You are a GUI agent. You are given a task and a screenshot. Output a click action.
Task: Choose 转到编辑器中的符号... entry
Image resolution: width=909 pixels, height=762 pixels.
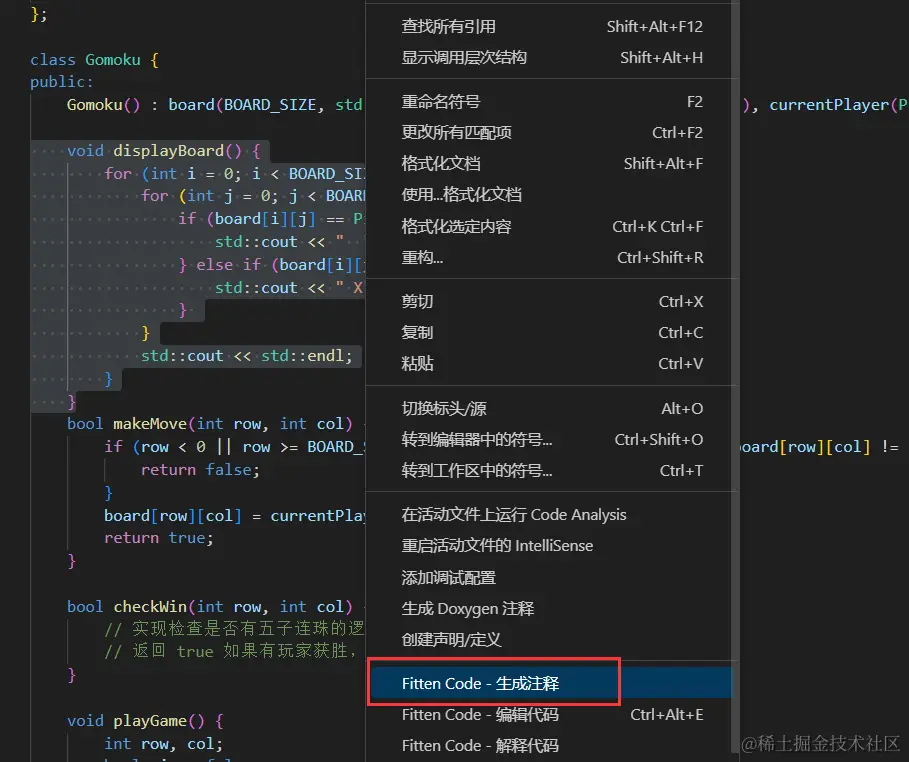coord(551,440)
